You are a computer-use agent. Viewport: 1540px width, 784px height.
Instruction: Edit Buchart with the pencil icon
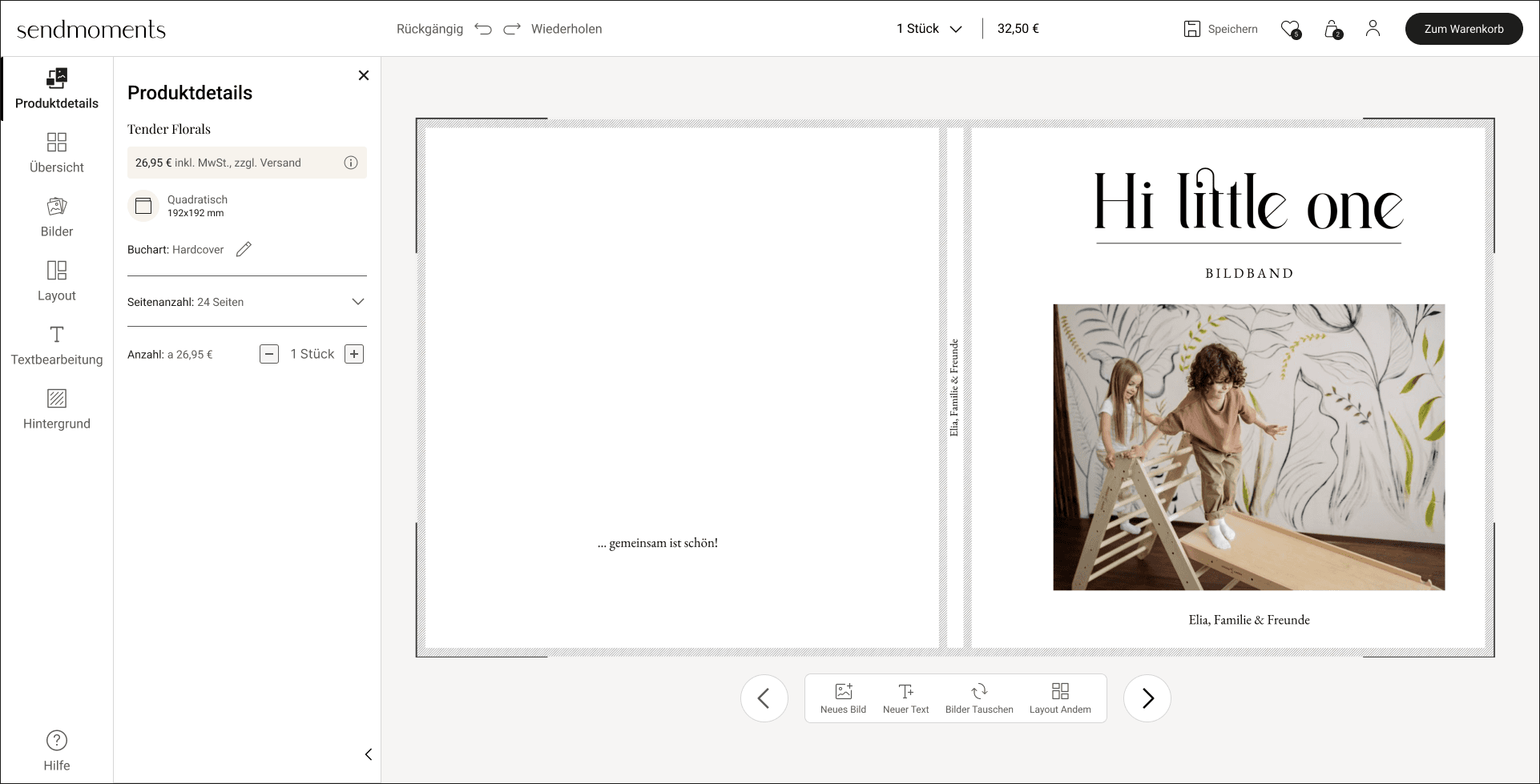pyautogui.click(x=244, y=249)
